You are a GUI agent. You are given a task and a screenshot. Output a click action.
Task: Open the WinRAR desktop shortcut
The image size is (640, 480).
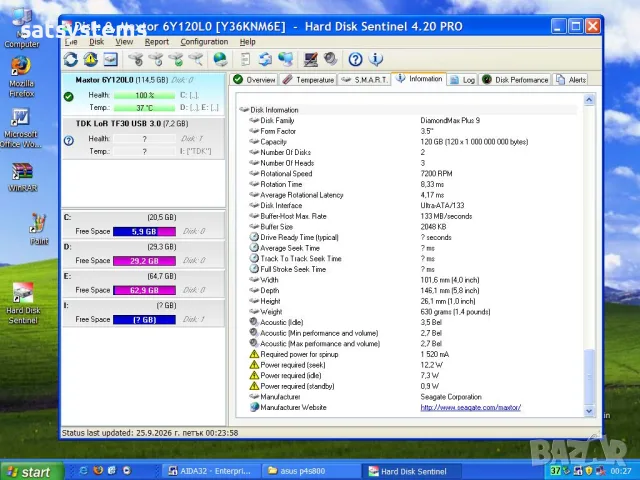[x=22, y=177]
